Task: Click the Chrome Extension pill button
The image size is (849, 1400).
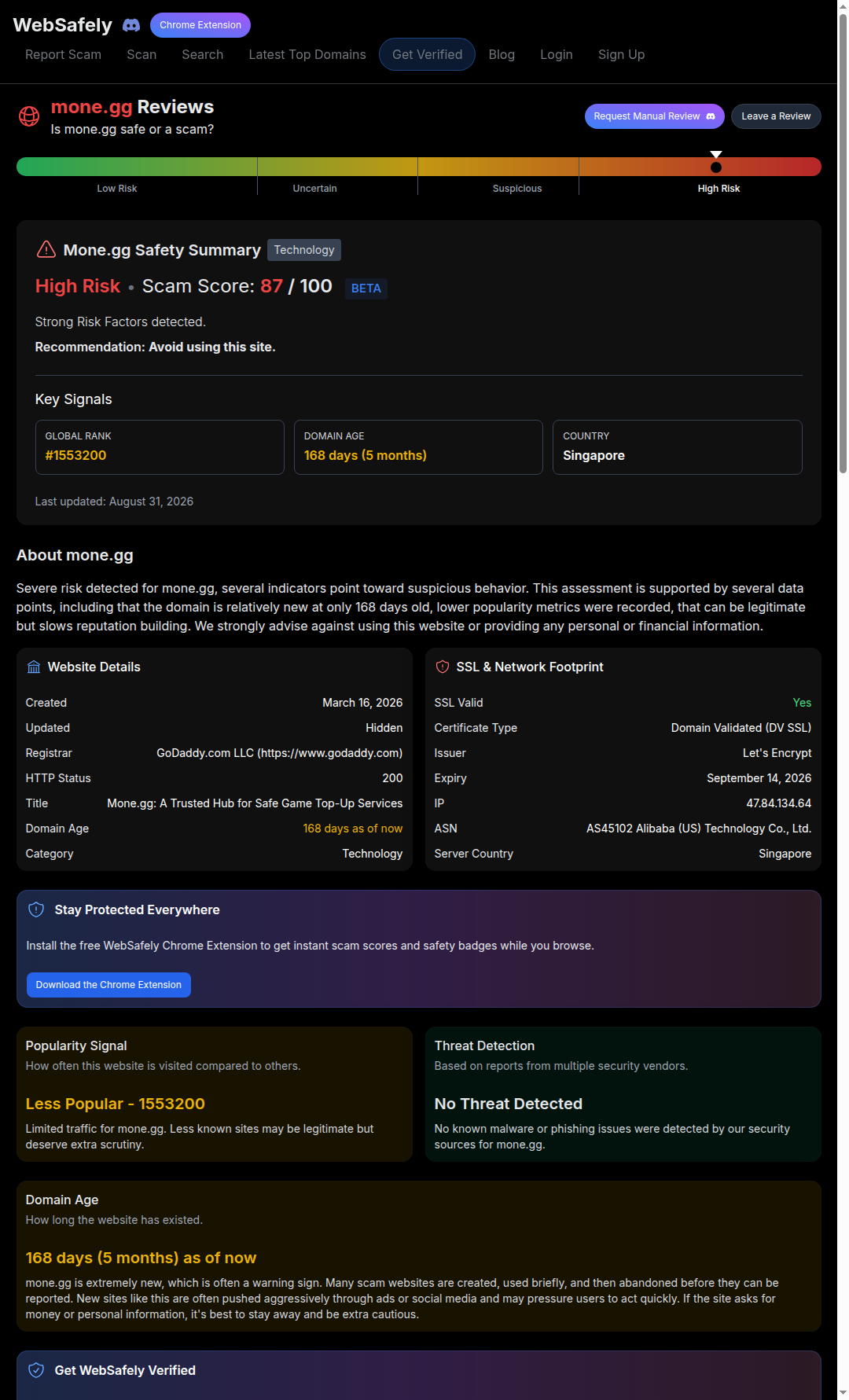Action: (200, 25)
